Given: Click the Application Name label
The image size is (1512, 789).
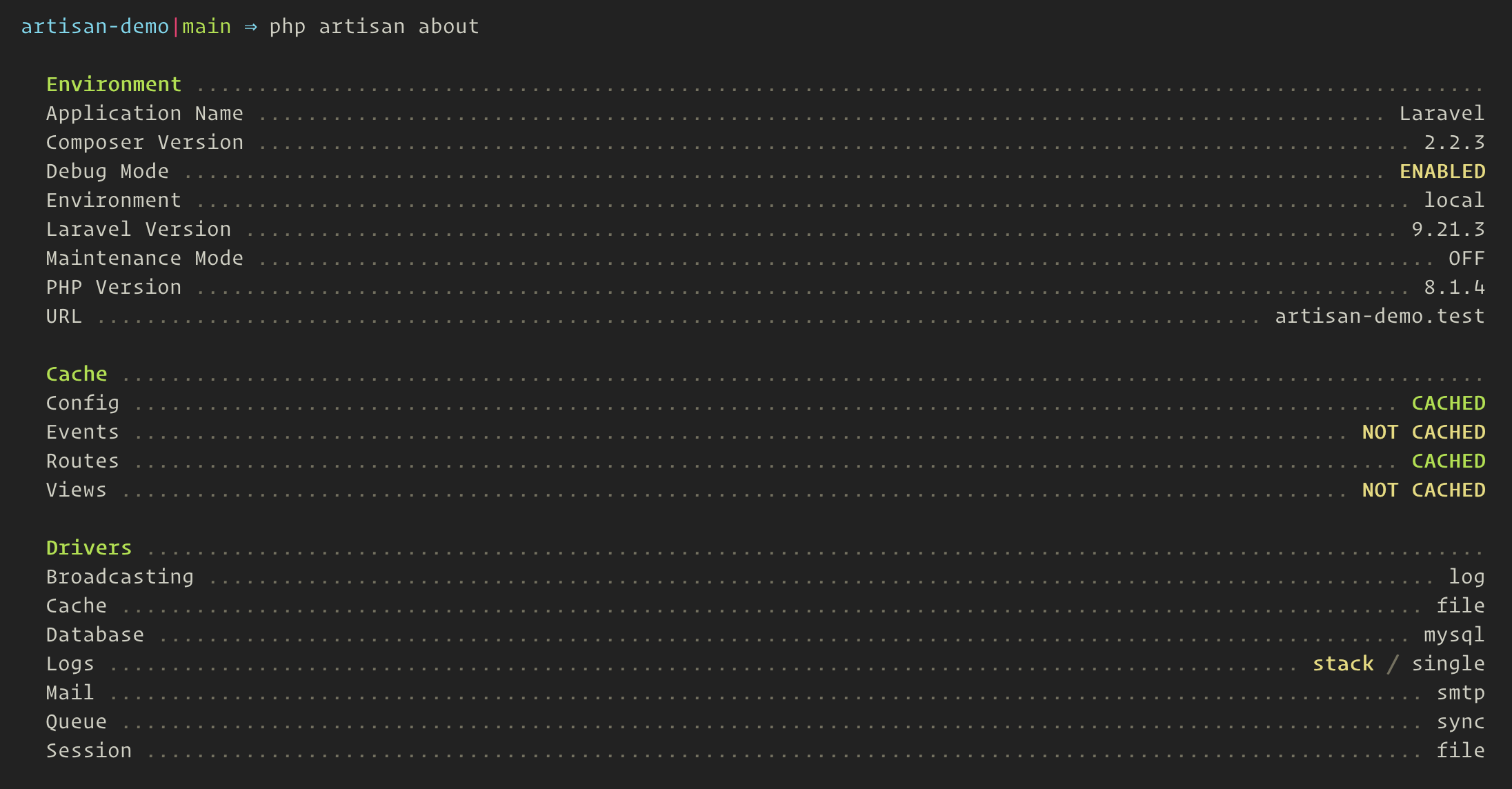Looking at the screenshot, I should click(145, 114).
